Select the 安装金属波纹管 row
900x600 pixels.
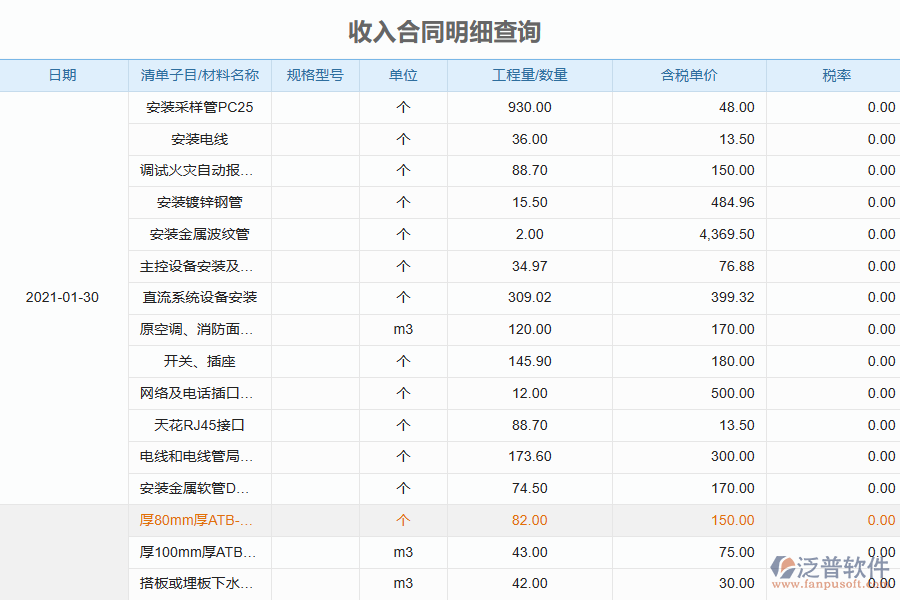(x=197, y=234)
